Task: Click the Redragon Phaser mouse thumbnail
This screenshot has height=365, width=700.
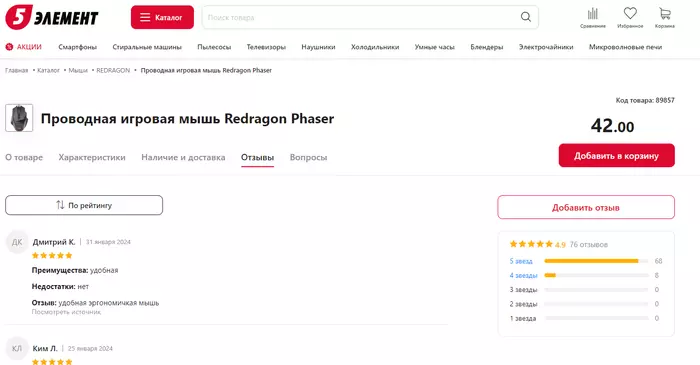Action: (19, 118)
